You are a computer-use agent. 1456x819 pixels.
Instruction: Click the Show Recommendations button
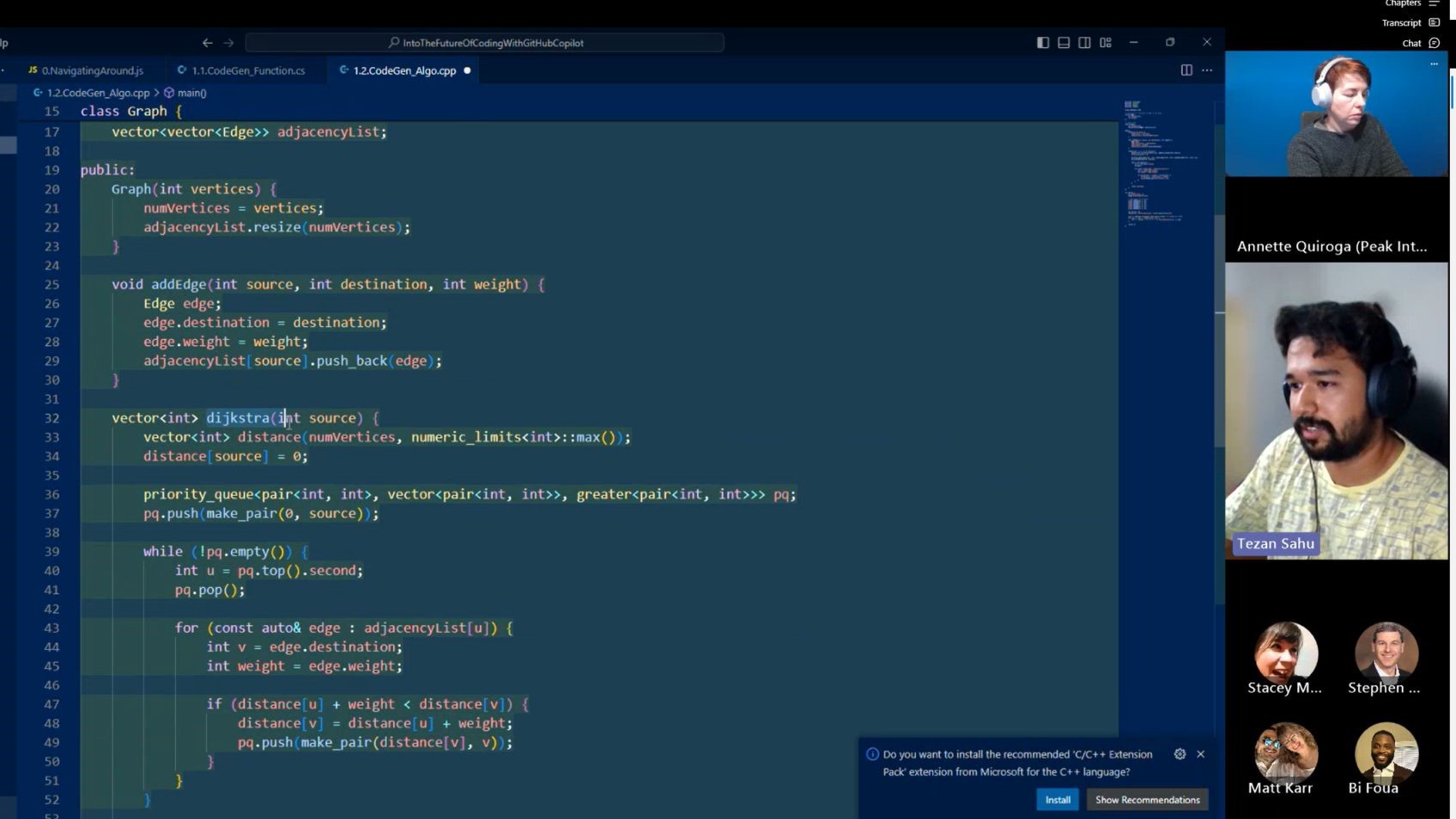(1147, 799)
